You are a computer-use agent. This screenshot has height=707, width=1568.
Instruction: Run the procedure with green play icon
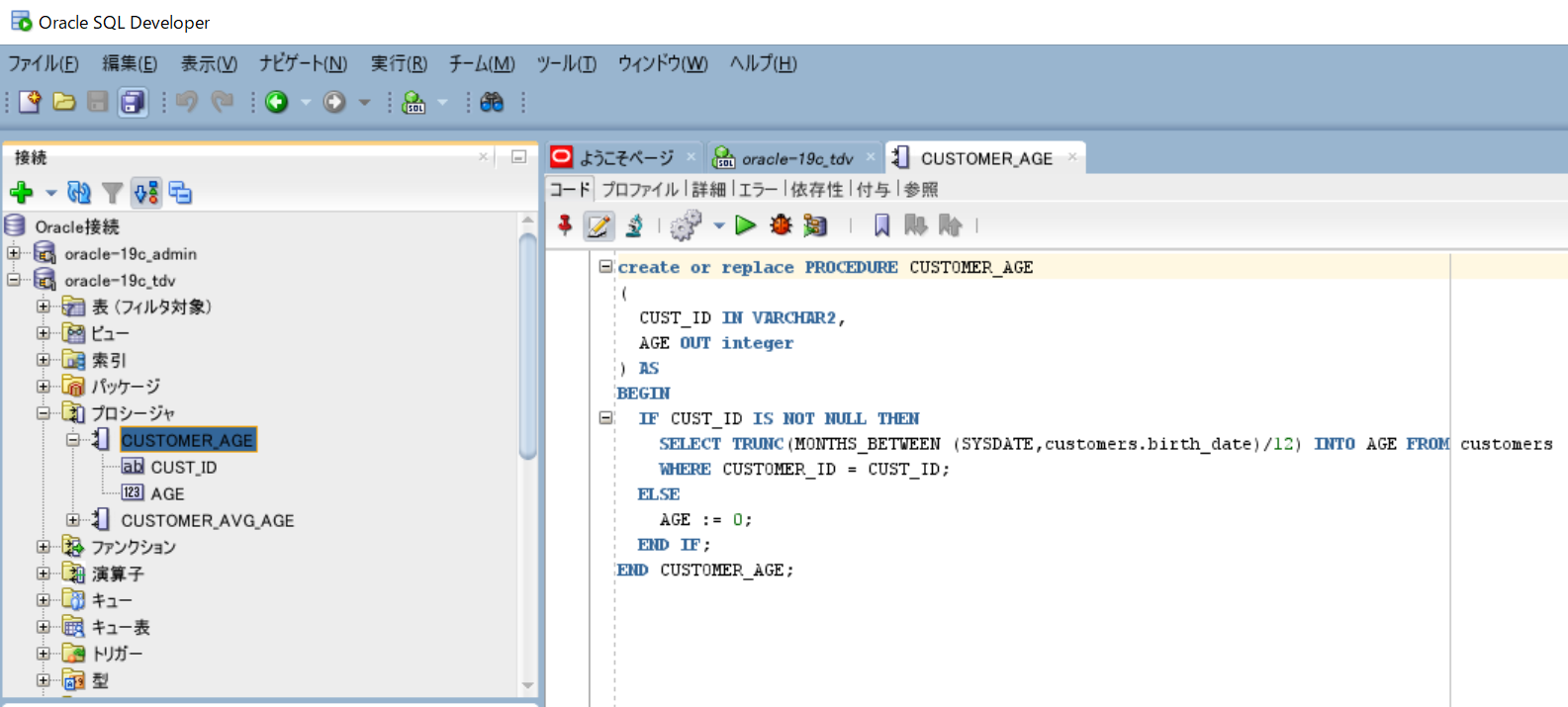point(746,225)
